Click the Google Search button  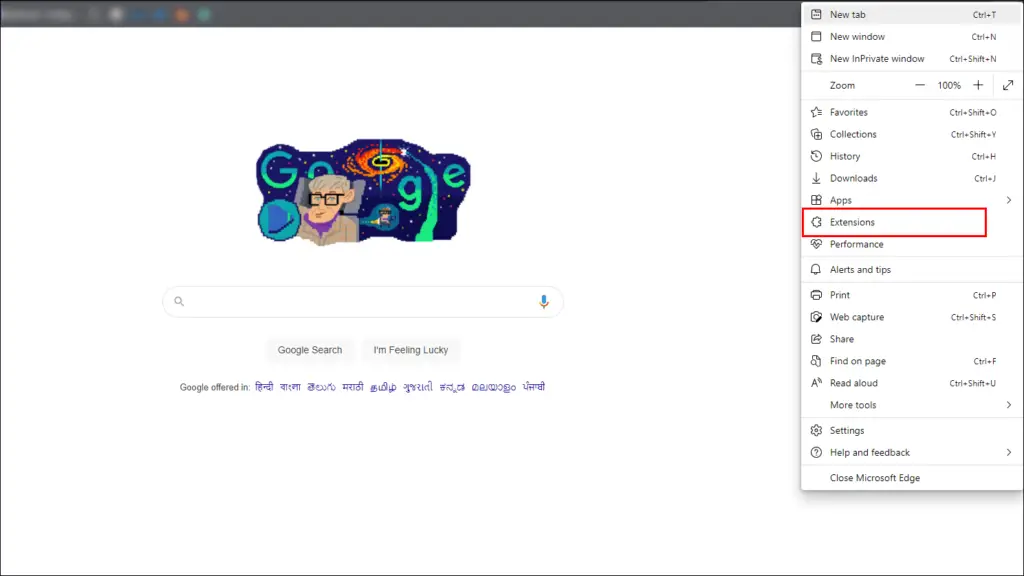(x=310, y=350)
